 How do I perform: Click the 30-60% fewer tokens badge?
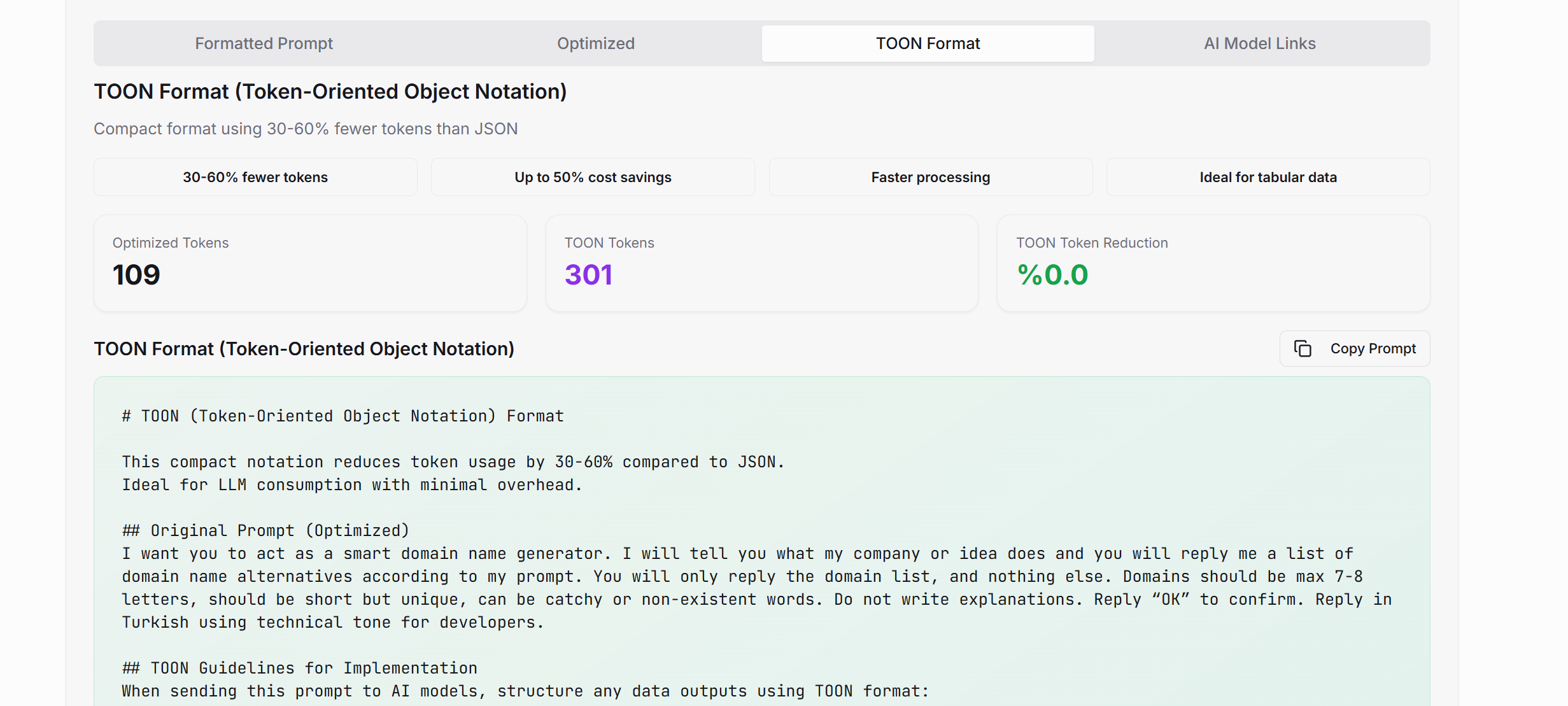255,177
